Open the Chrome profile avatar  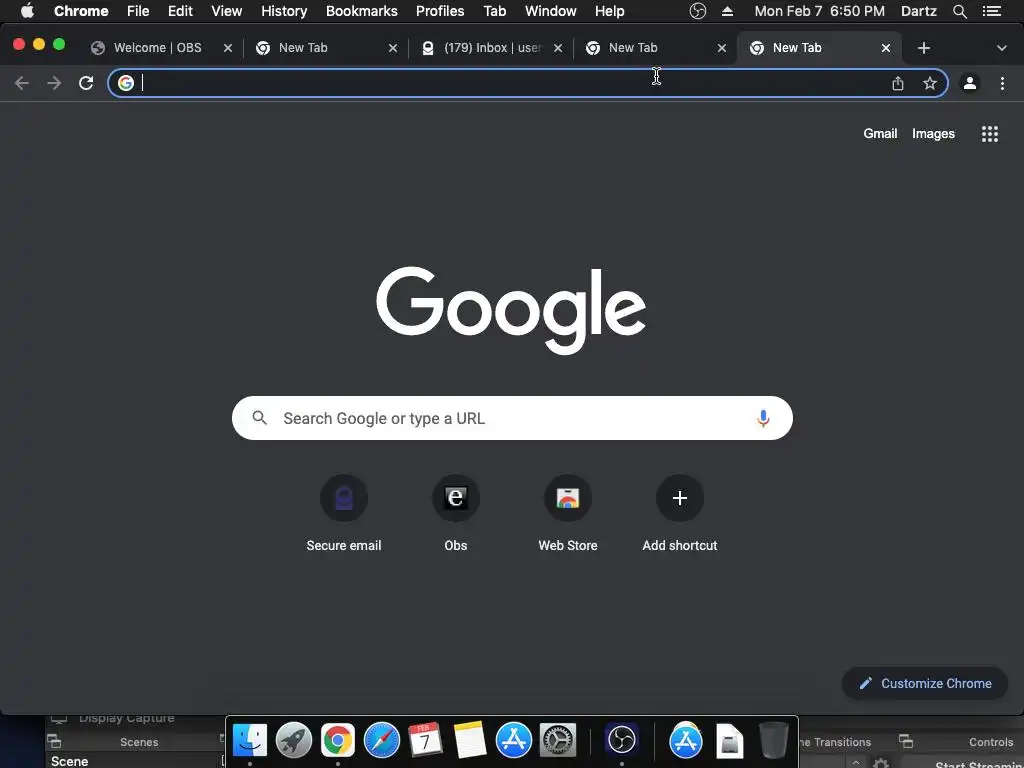click(x=970, y=83)
